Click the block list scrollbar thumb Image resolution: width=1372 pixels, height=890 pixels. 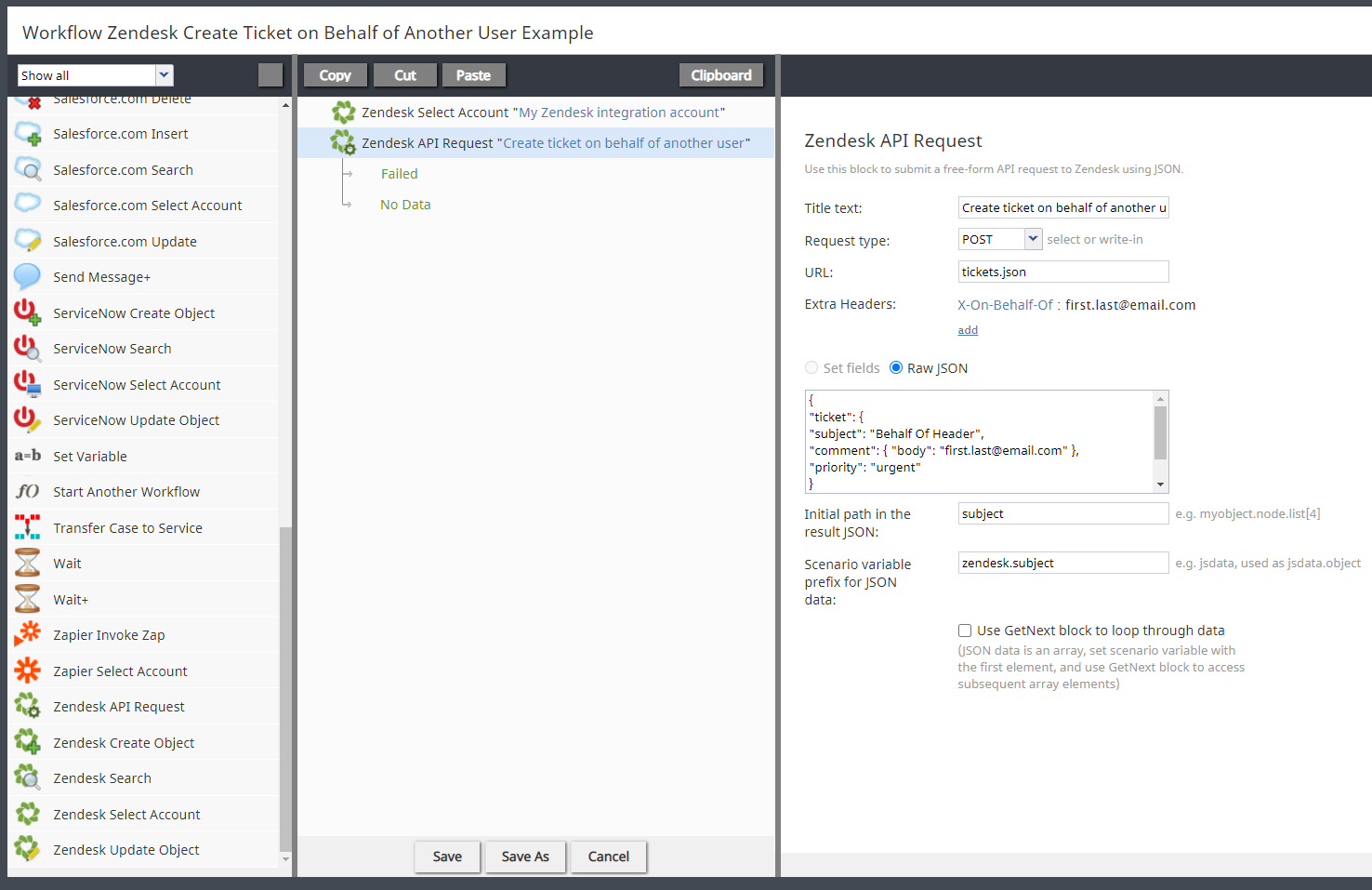coord(285,688)
